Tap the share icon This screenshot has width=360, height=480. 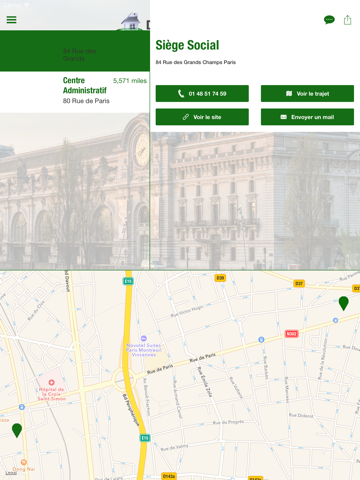pos(347,20)
